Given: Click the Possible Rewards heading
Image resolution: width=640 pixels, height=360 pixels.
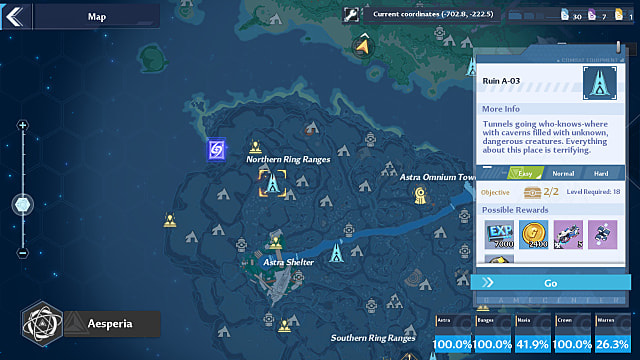Looking at the screenshot, I should (515, 210).
